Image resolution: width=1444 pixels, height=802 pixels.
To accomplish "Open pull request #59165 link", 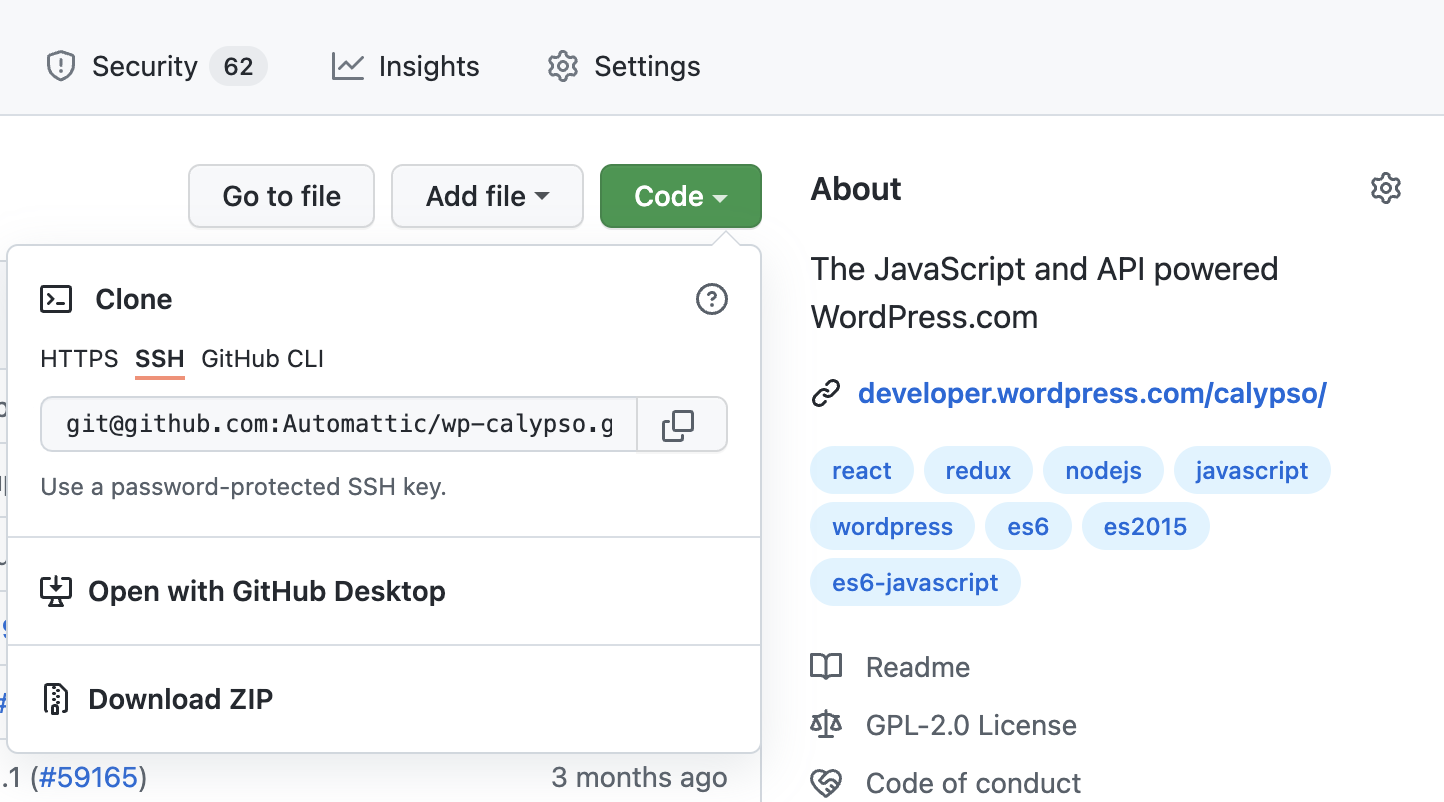I will pos(88,777).
